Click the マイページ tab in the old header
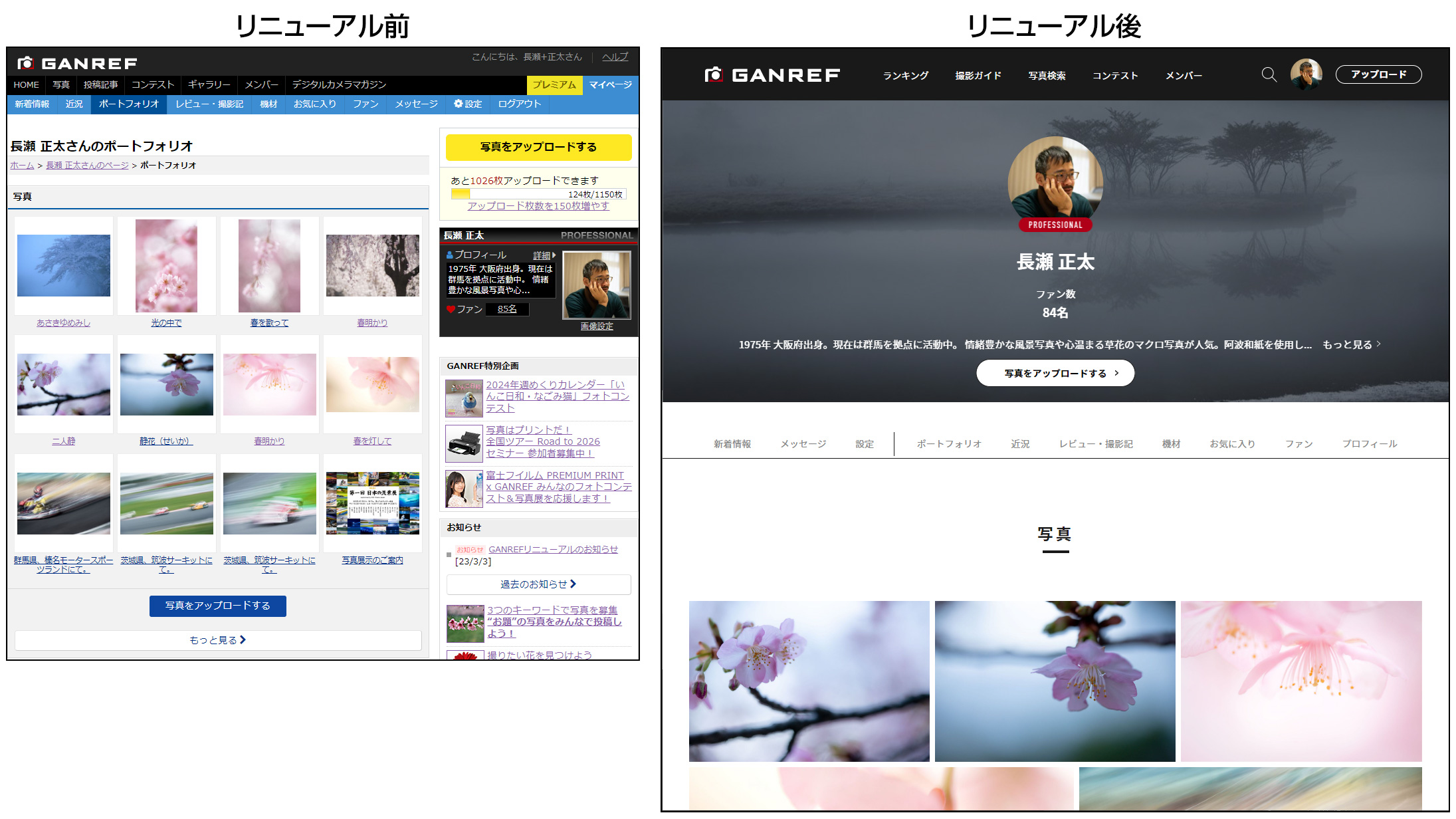 click(610, 85)
